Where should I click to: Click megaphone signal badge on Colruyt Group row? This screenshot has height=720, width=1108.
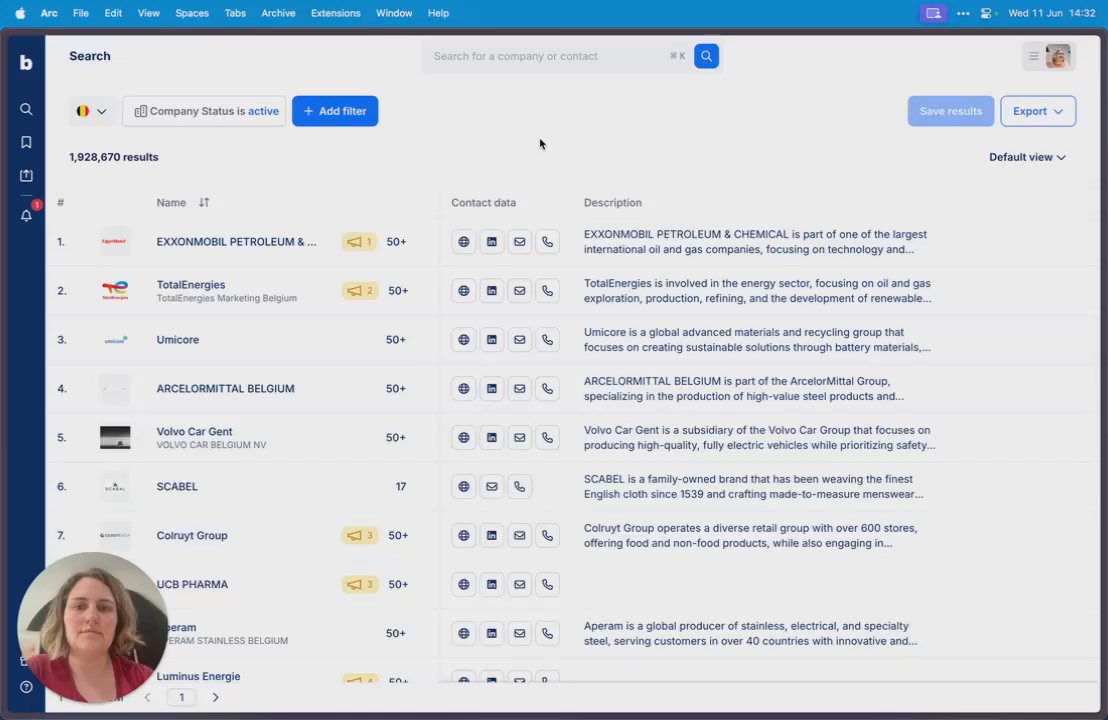(360, 536)
